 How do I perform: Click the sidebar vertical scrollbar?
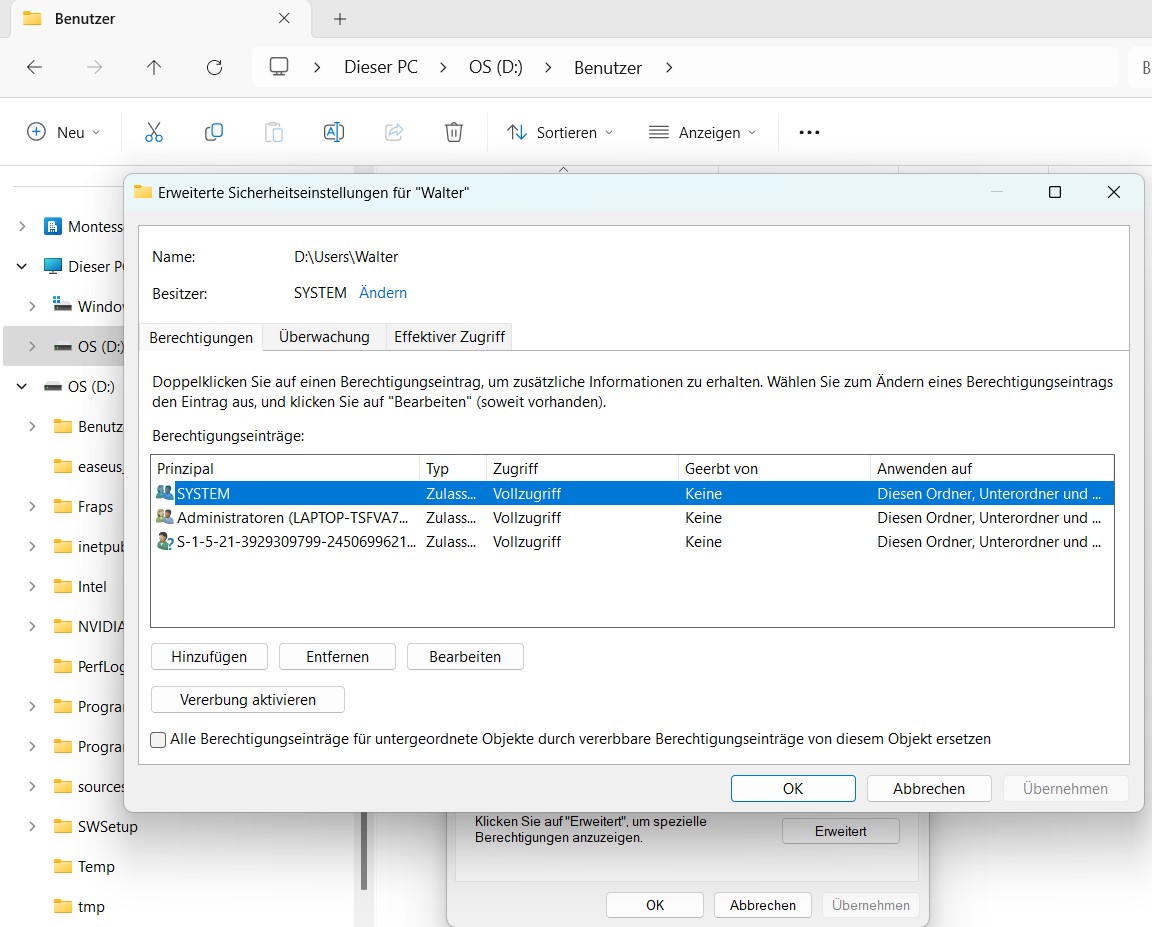pyautogui.click(x=363, y=851)
